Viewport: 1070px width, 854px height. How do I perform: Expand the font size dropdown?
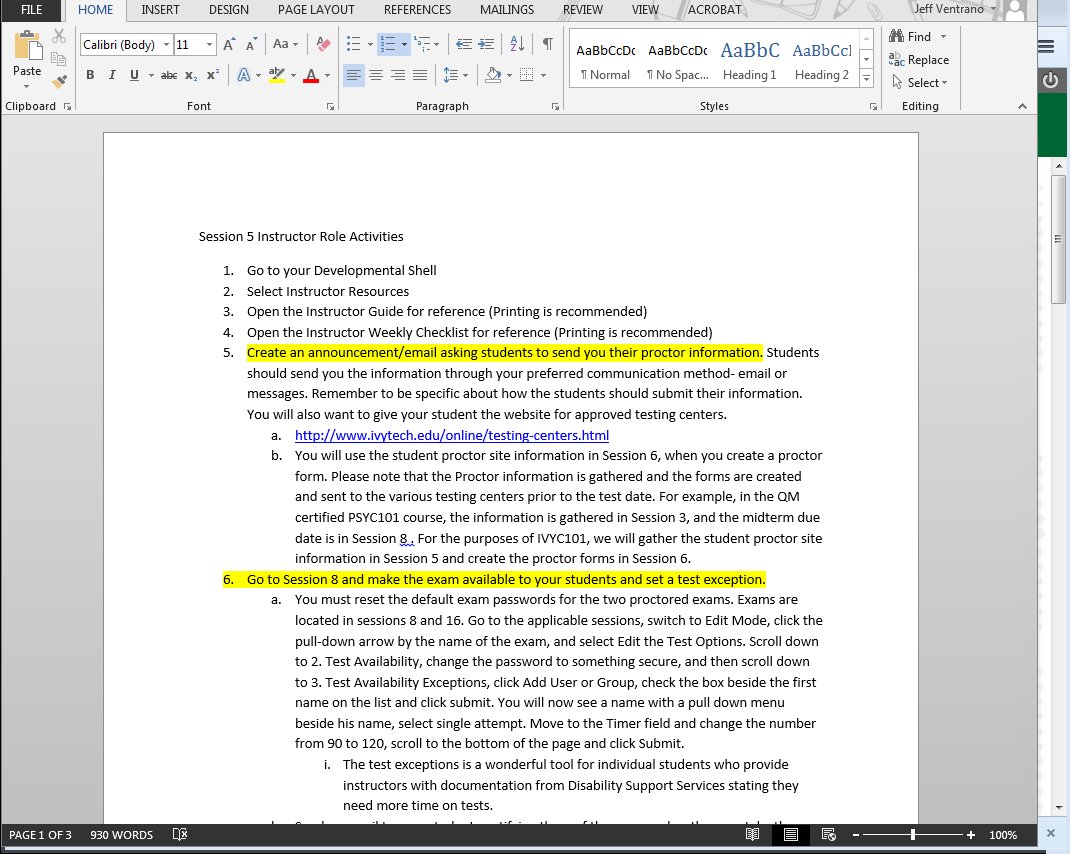pyautogui.click(x=210, y=45)
